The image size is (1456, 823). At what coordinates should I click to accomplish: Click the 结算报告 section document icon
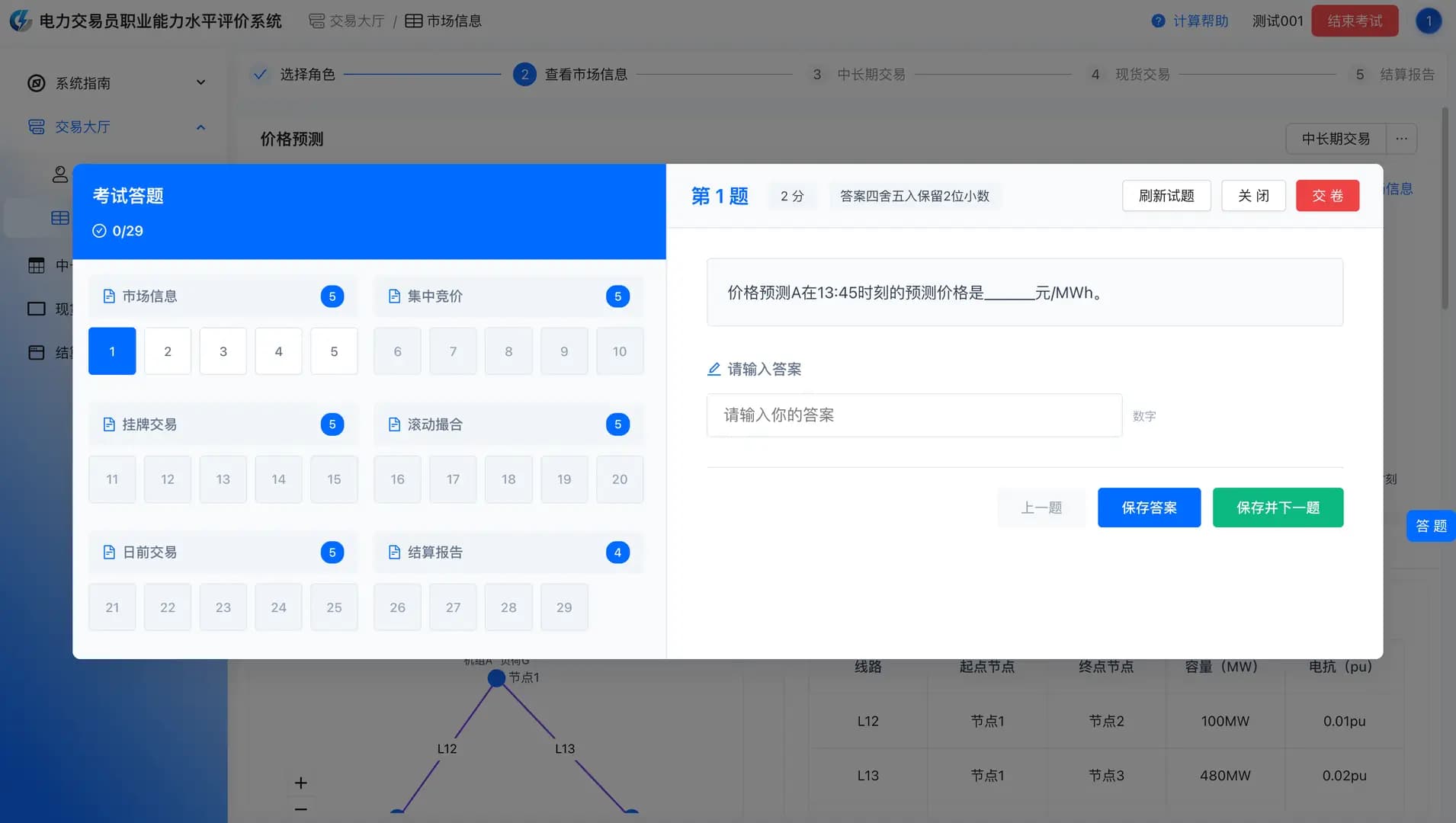pyautogui.click(x=394, y=552)
